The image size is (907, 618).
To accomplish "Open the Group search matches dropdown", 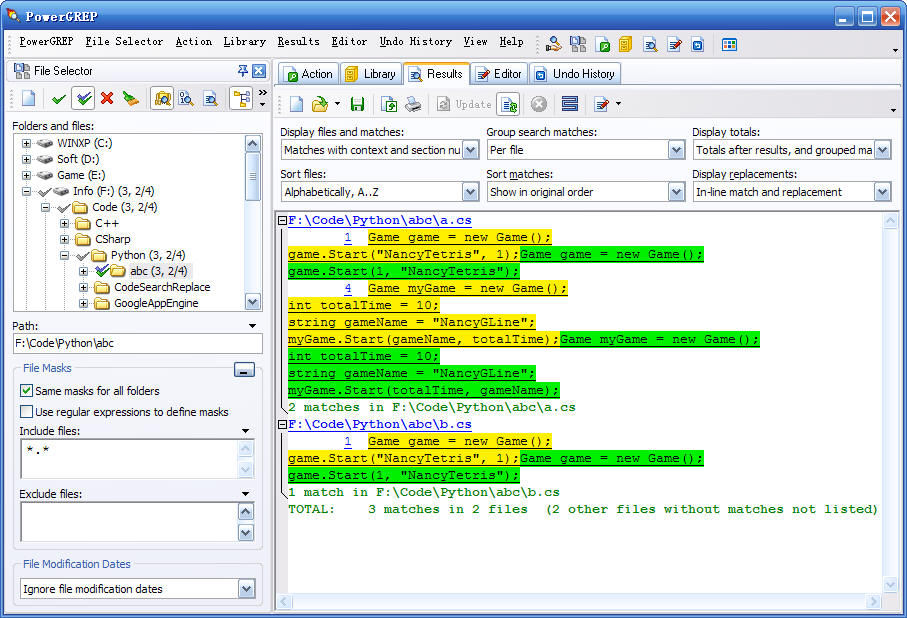I will tap(676, 150).
